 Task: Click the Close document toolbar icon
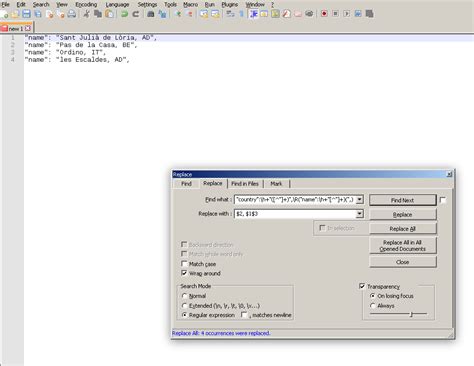(x=49, y=14)
